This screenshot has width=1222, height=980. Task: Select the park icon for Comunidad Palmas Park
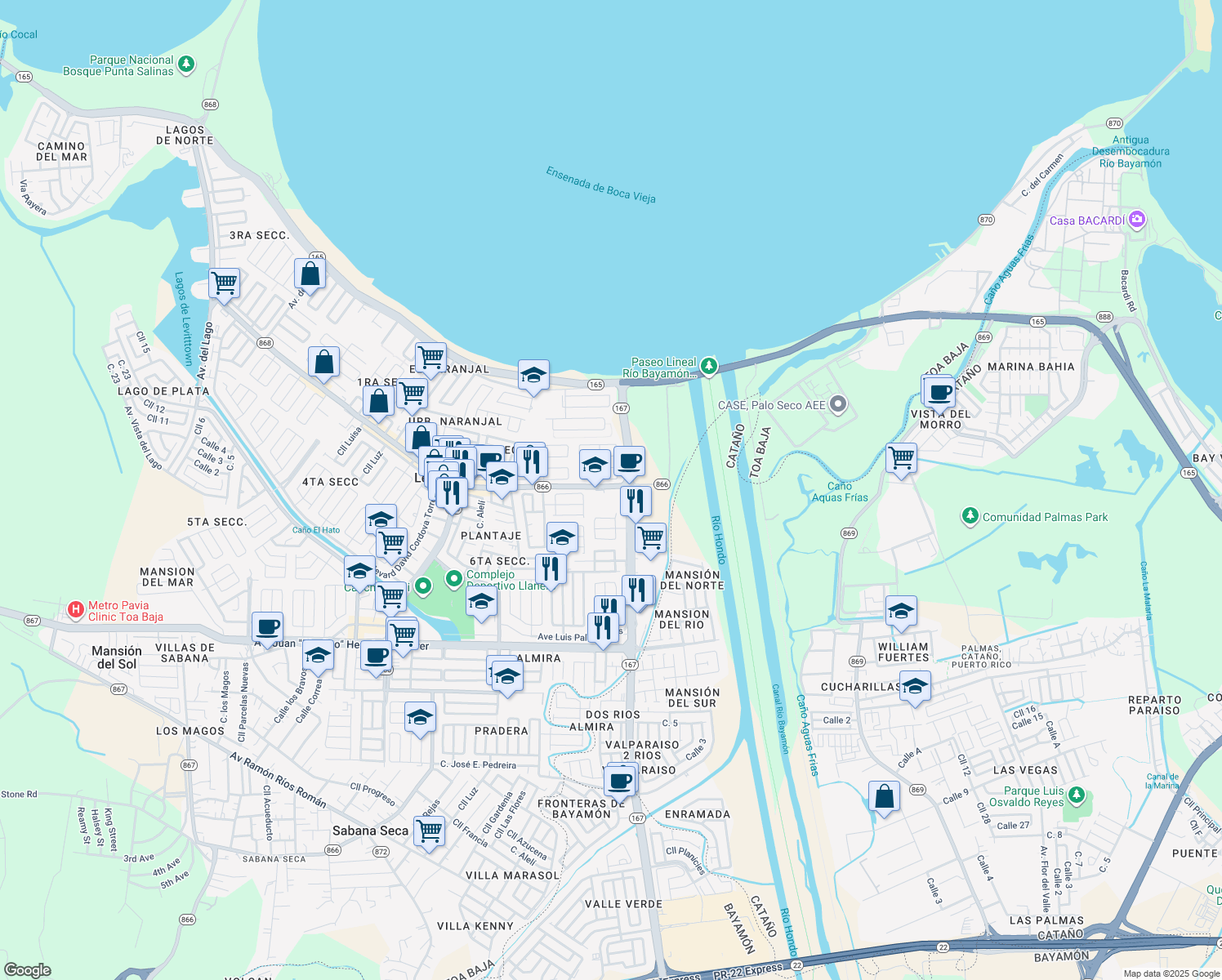[970, 515]
